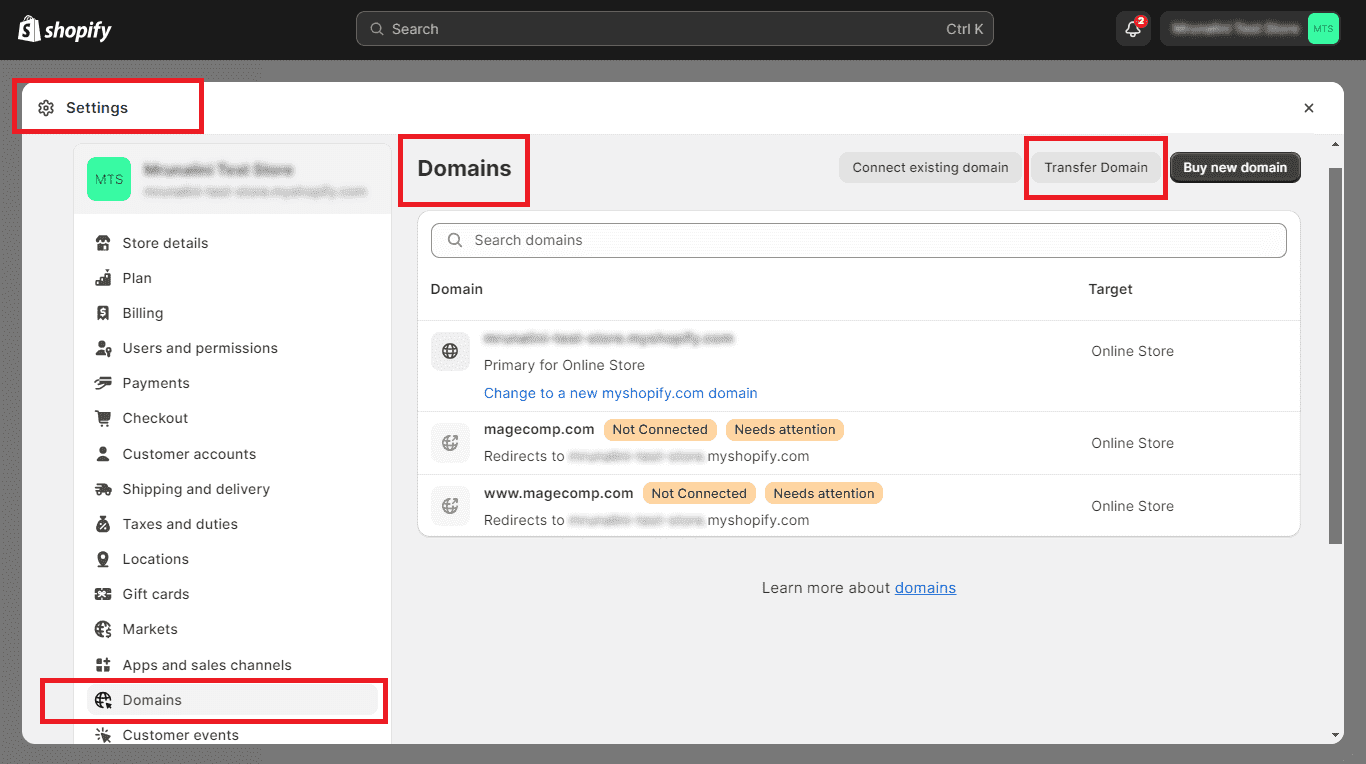The height and width of the screenshot is (764, 1366).
Task: Click the www.magecomp.com domain name
Action: coord(559,493)
